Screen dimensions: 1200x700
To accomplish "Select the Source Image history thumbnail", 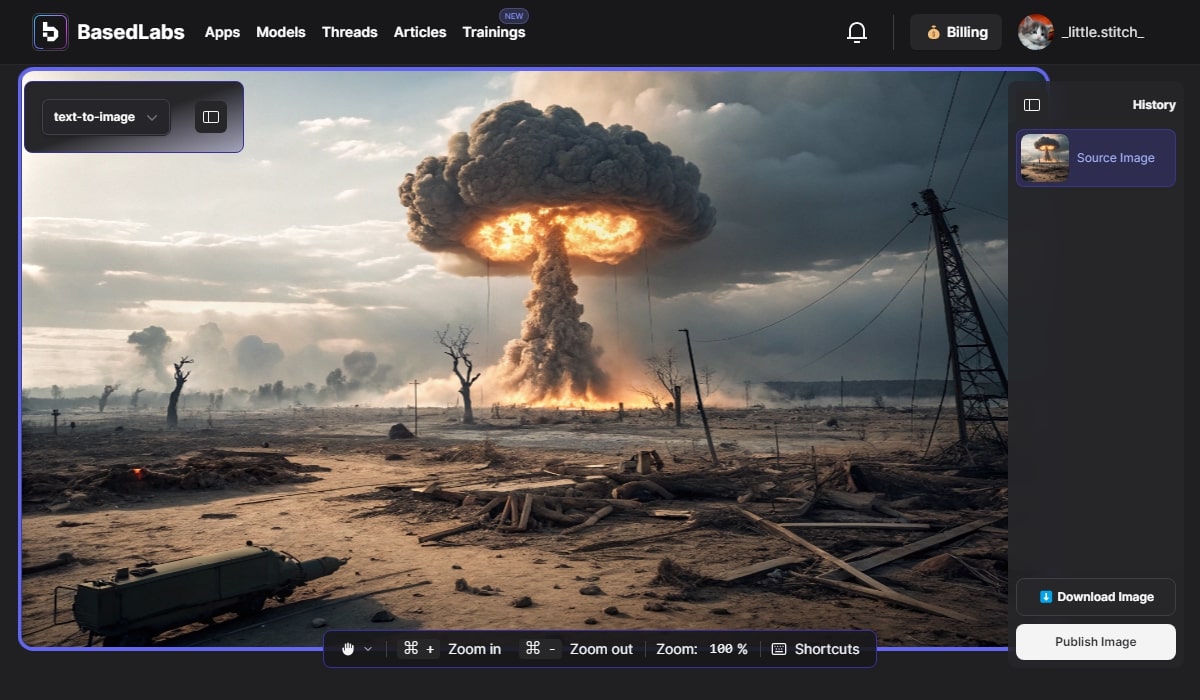I will [x=1045, y=158].
